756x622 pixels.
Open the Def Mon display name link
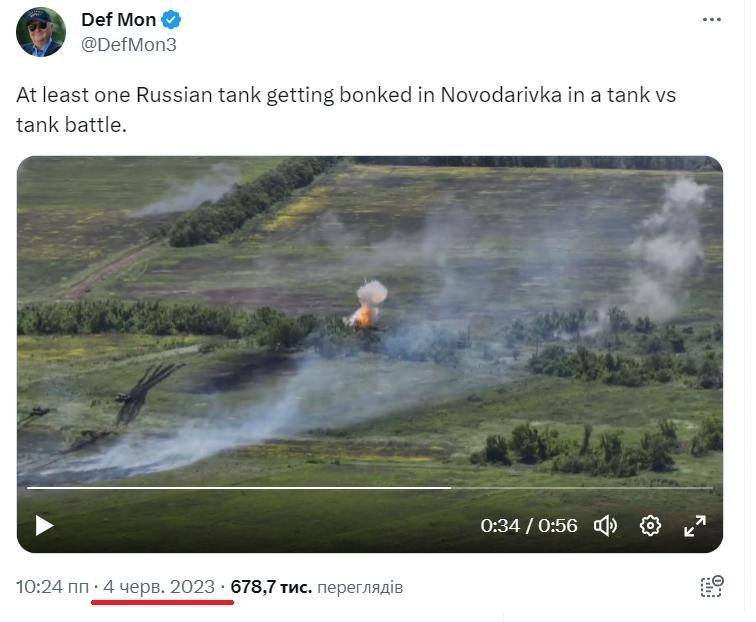pyautogui.click(x=119, y=20)
